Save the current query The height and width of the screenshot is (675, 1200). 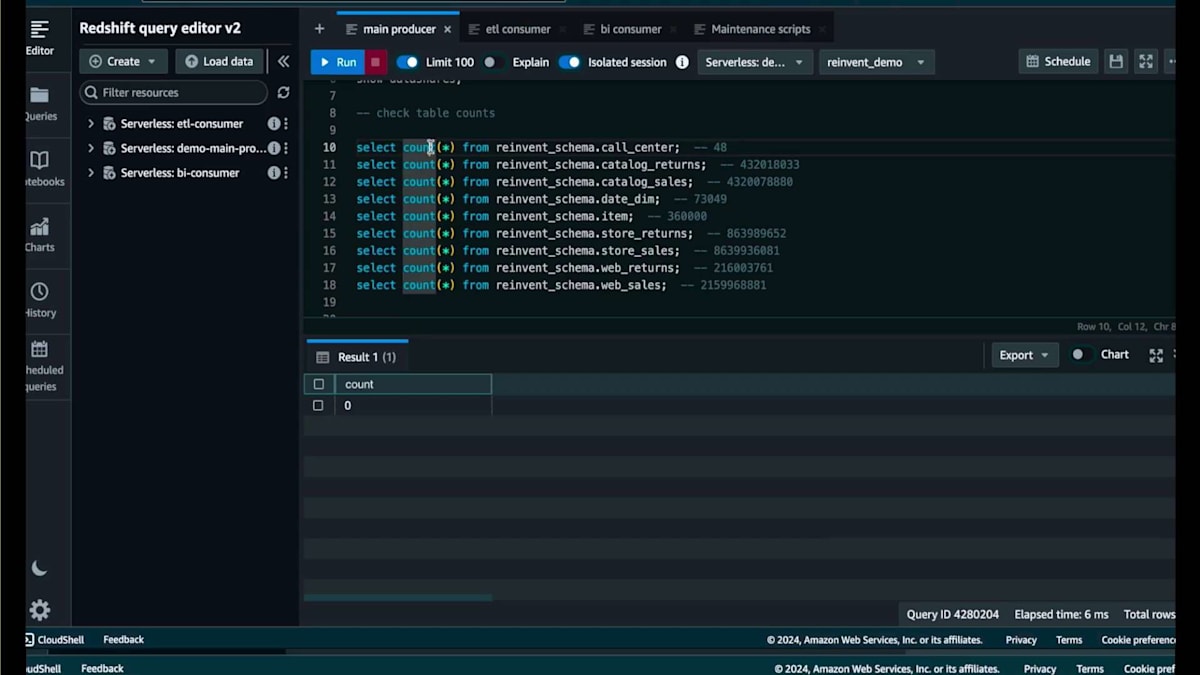(1116, 62)
